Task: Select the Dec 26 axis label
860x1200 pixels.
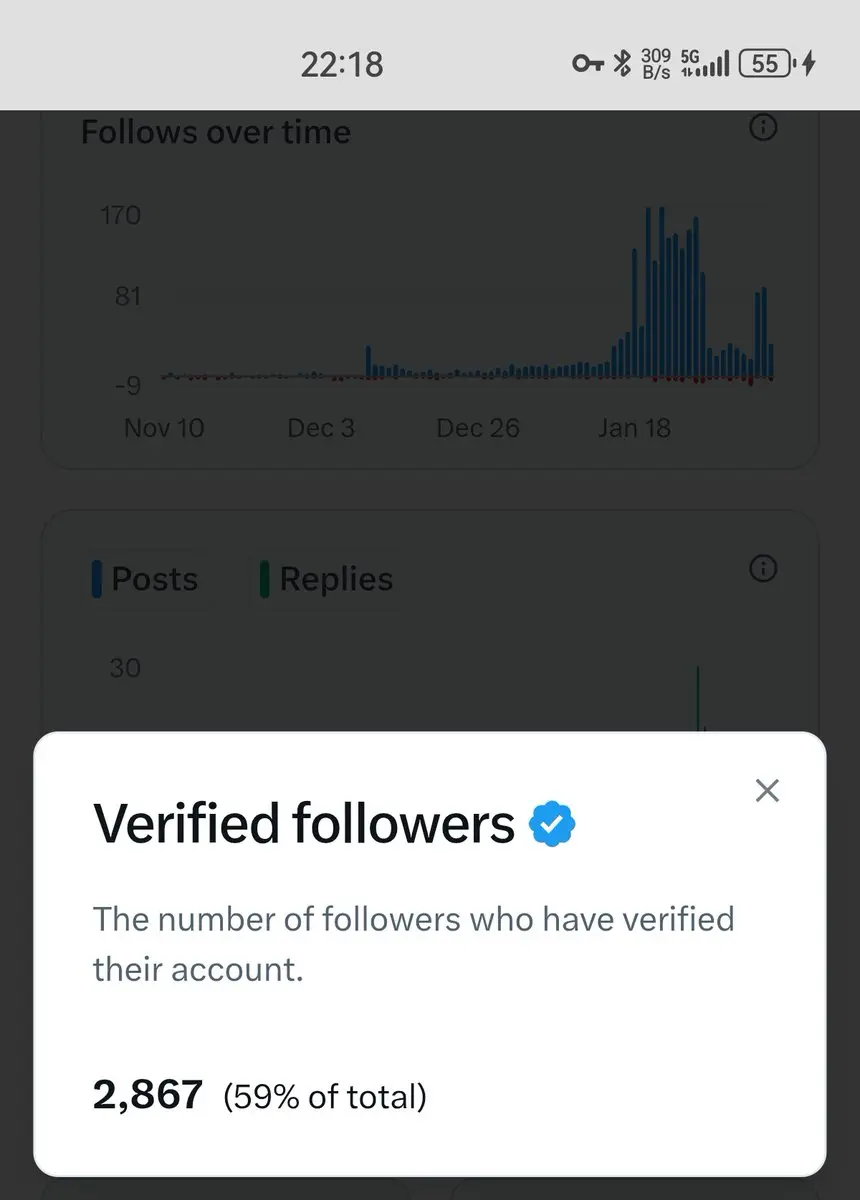Action: pyautogui.click(x=478, y=428)
